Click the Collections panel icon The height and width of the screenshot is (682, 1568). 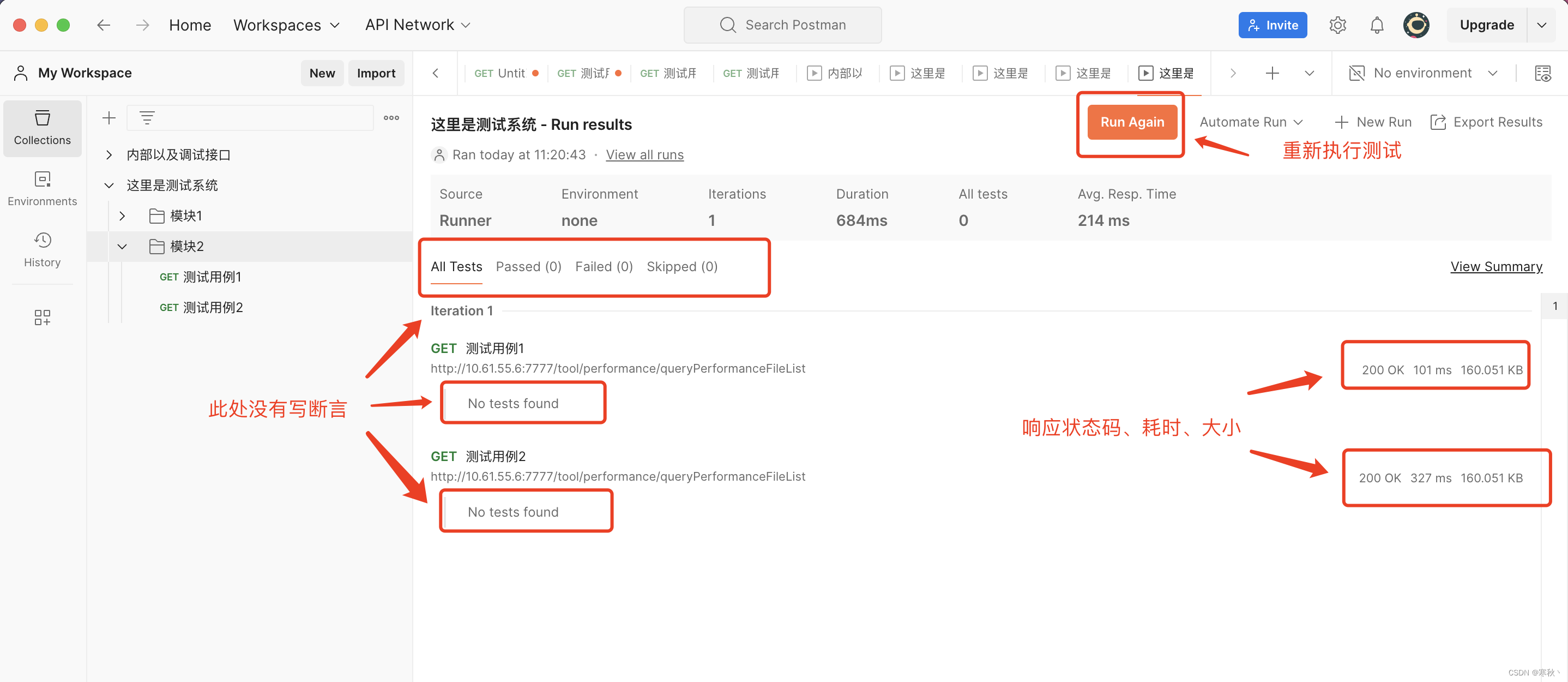(x=42, y=126)
